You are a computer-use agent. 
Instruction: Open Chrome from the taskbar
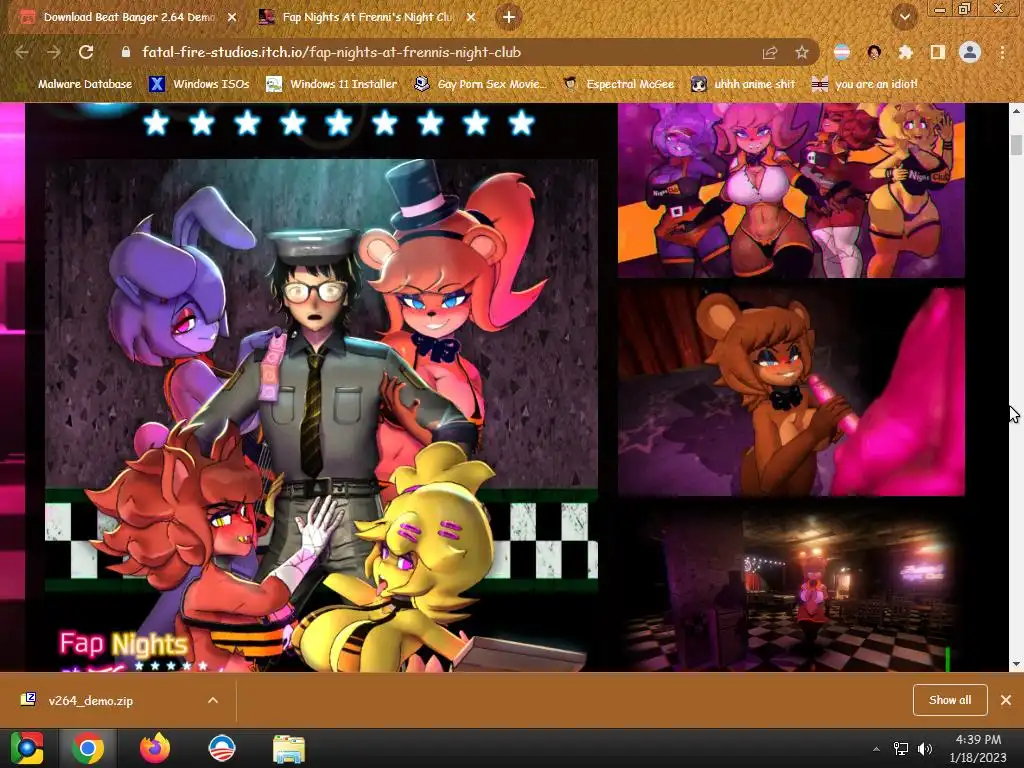(88, 748)
